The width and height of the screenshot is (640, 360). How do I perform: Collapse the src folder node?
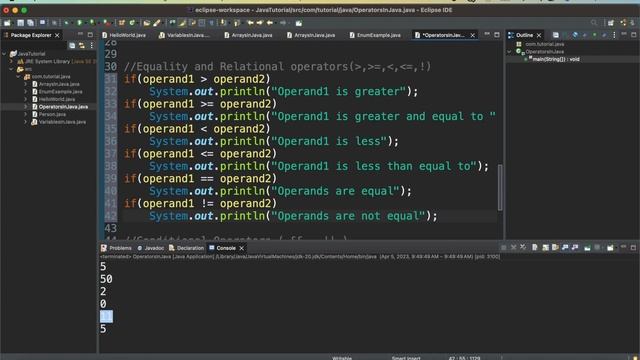(x=11, y=69)
